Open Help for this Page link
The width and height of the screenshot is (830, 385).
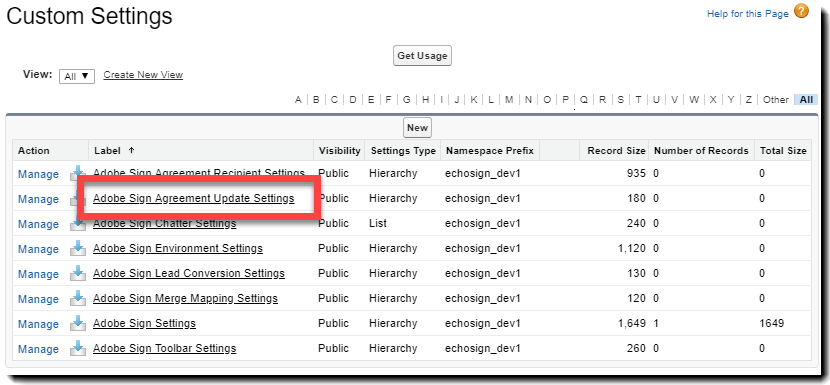point(747,14)
